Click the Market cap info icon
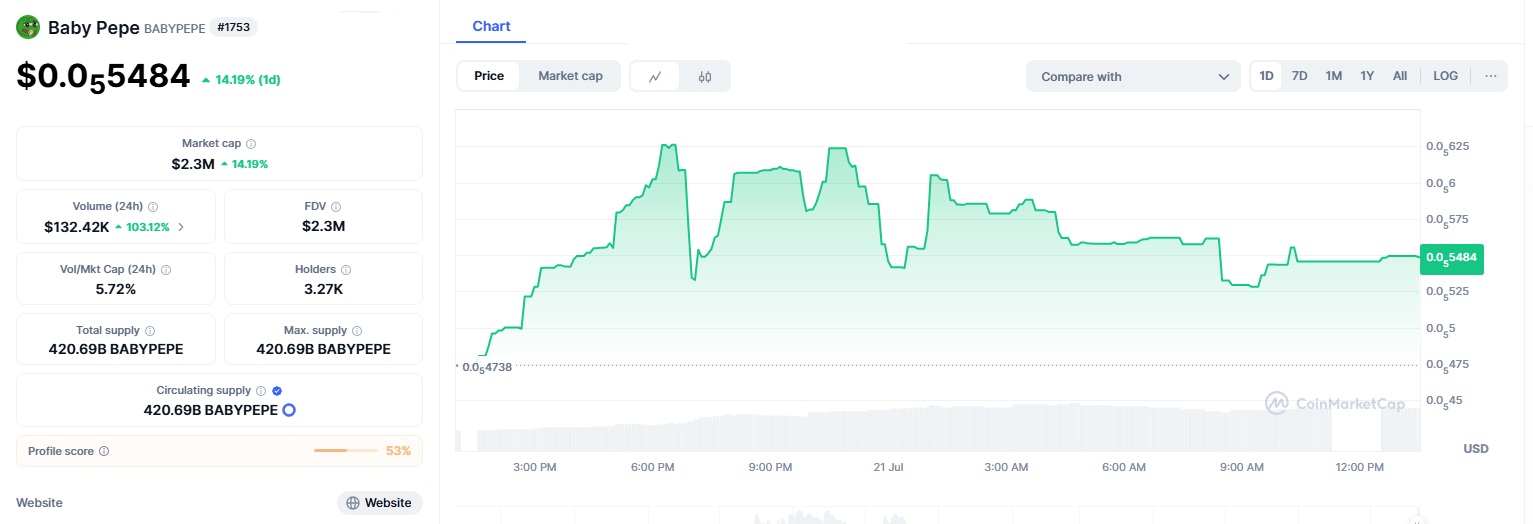 pyautogui.click(x=251, y=144)
